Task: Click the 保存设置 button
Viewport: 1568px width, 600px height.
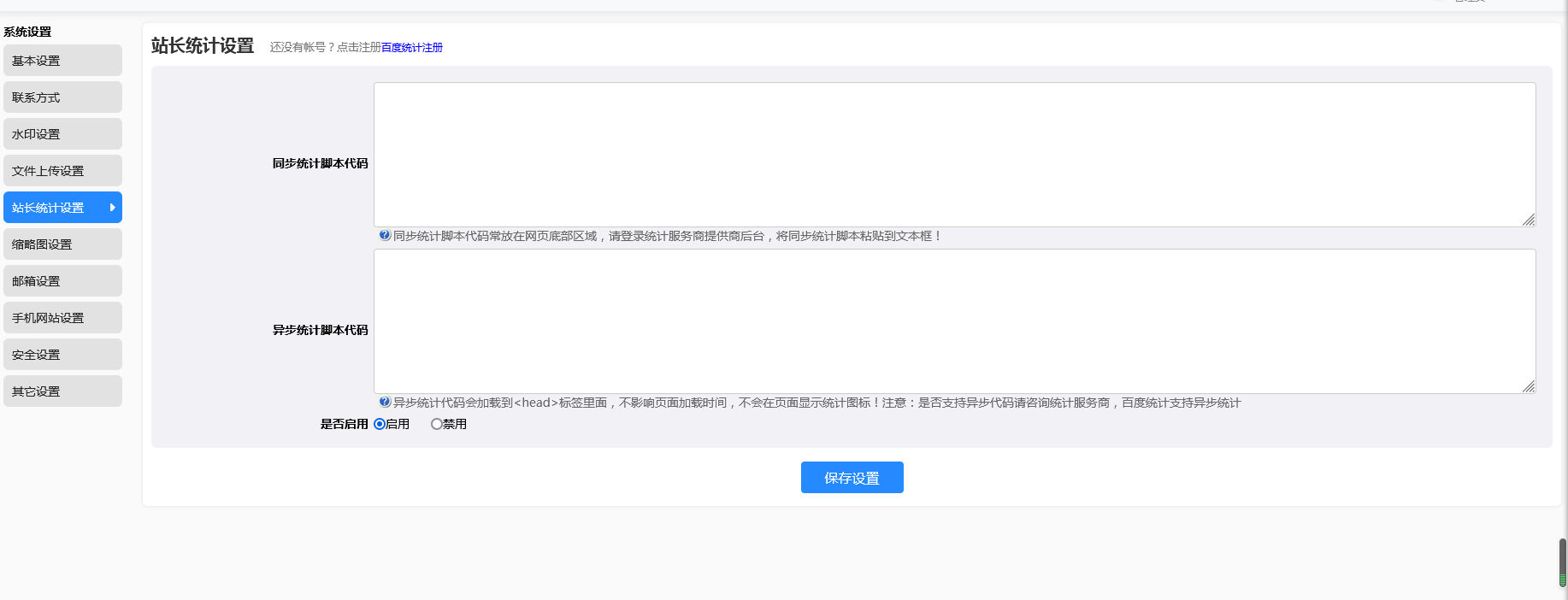Action: [x=852, y=478]
